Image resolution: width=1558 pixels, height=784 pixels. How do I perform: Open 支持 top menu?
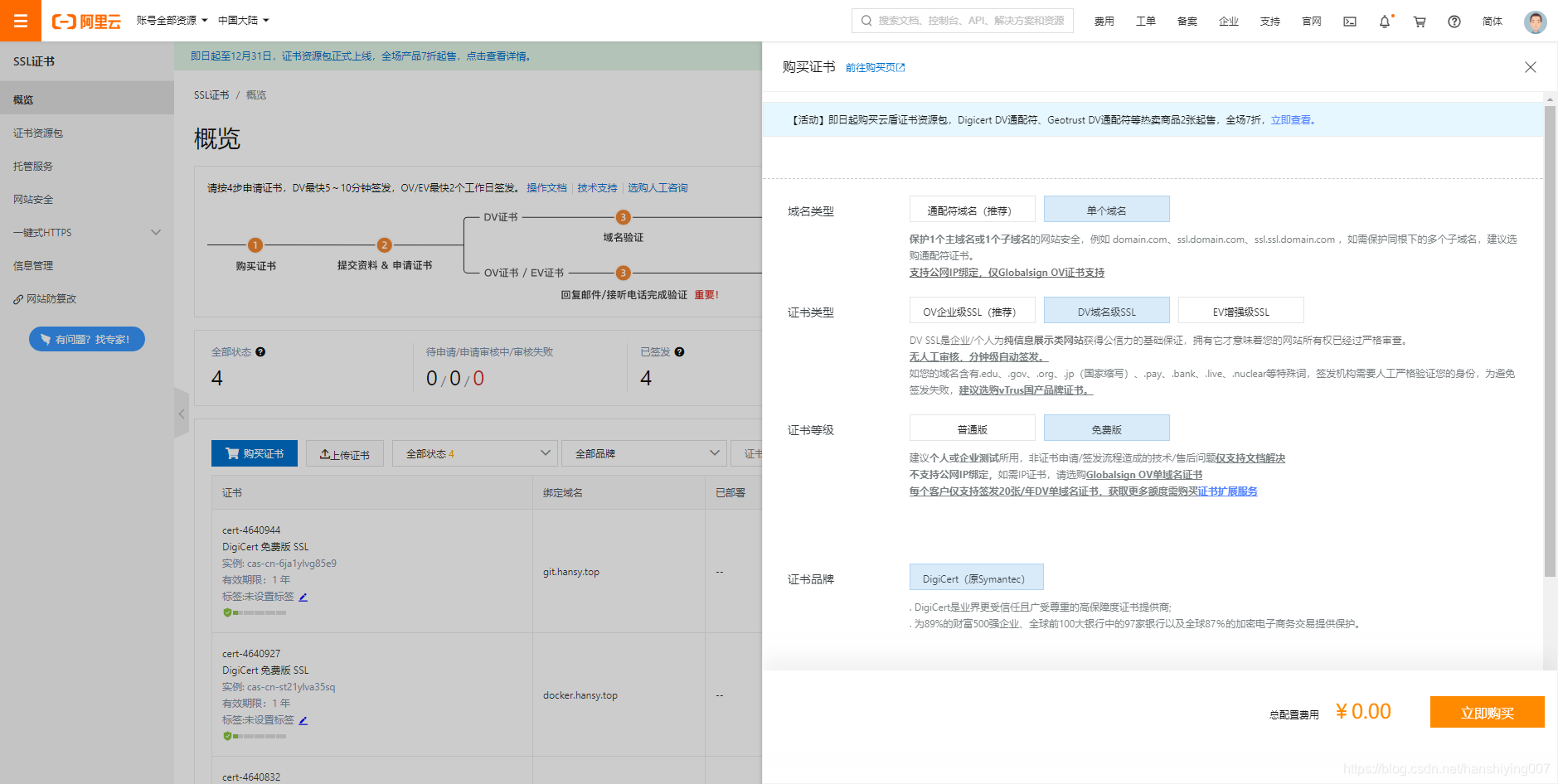[x=1269, y=22]
